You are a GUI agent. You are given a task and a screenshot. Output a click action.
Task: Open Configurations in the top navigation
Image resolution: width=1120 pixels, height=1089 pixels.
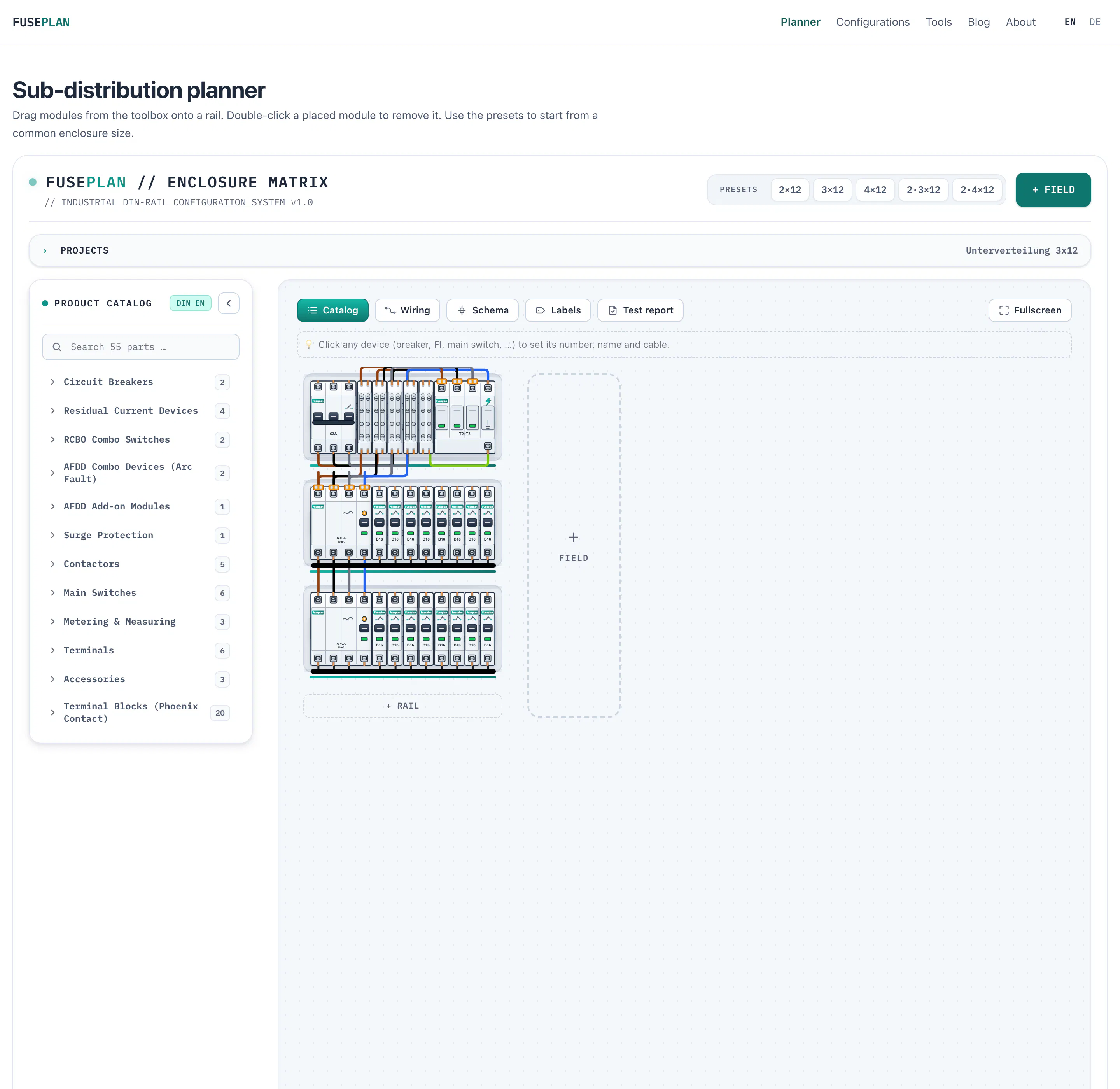pyautogui.click(x=873, y=22)
